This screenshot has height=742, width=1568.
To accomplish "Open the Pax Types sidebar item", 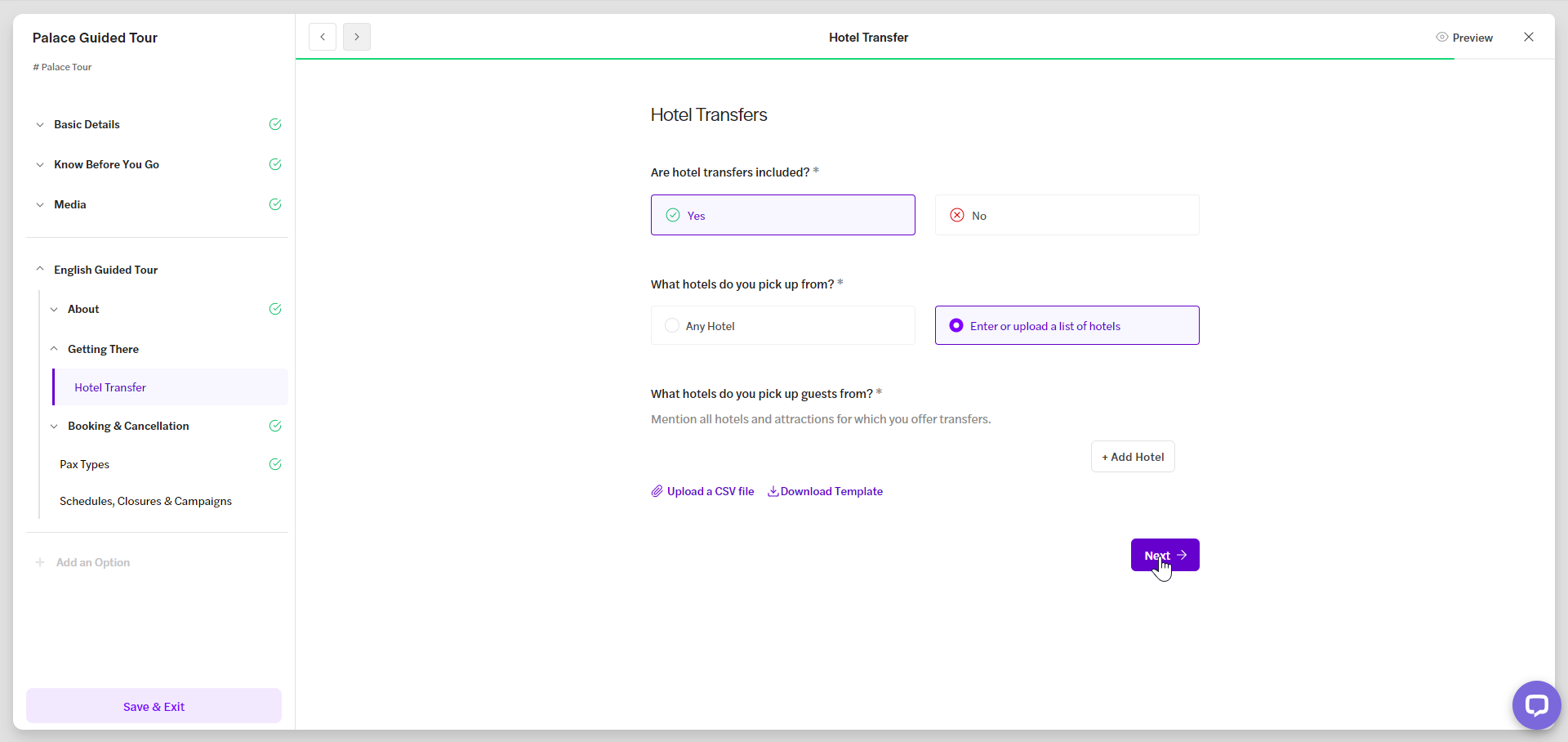I will click(84, 464).
